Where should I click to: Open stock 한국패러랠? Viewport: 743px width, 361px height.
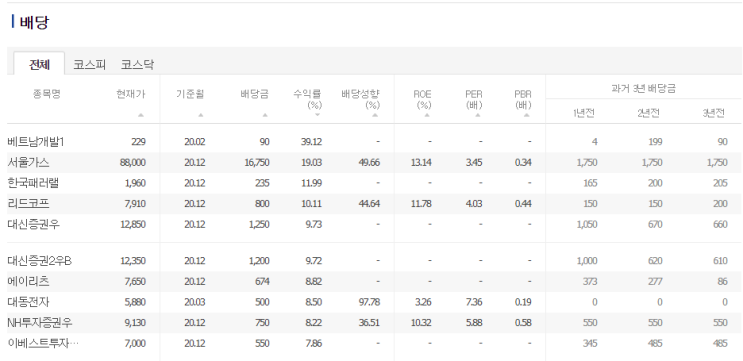33,183
